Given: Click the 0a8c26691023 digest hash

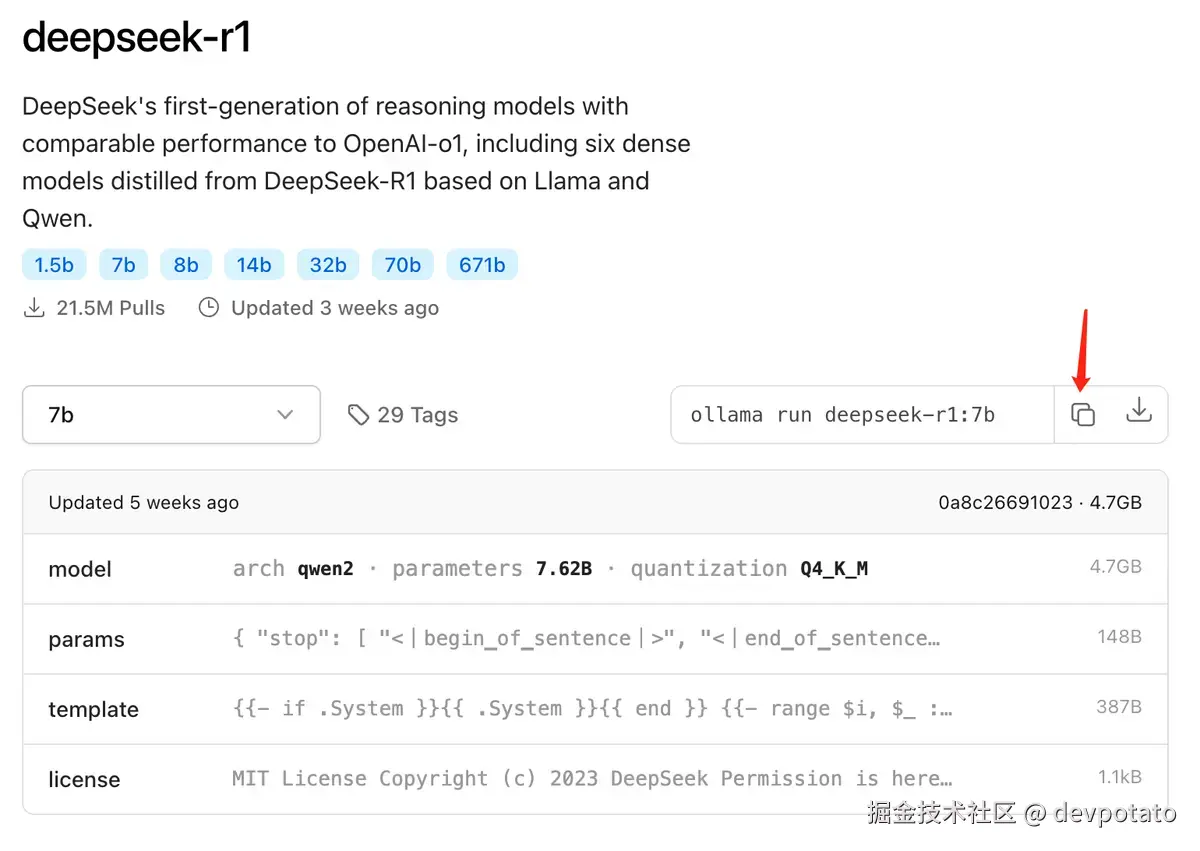Looking at the screenshot, I should (1005, 502).
